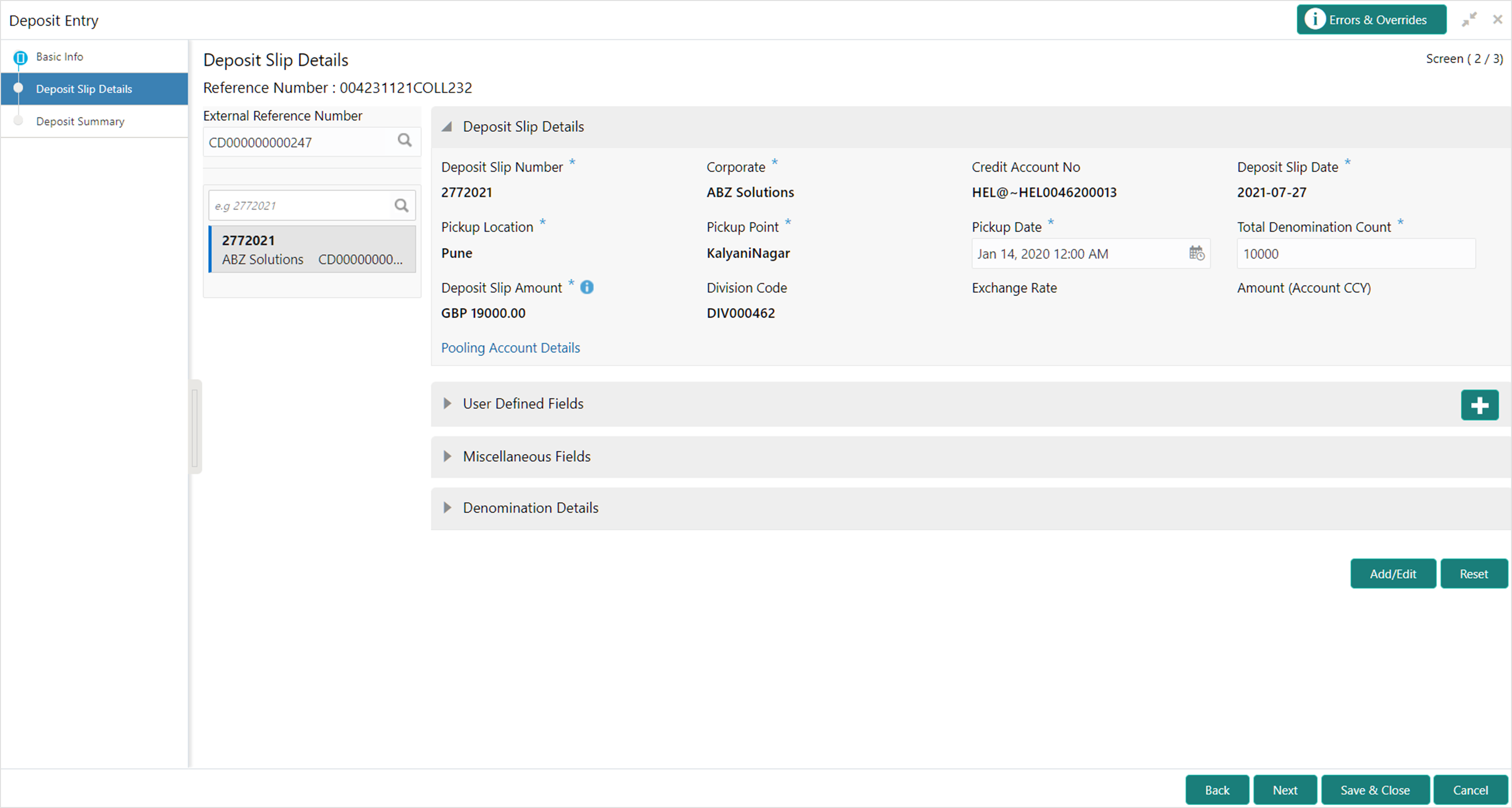
Task: Expand the User Defined Fields section
Action: click(x=447, y=403)
